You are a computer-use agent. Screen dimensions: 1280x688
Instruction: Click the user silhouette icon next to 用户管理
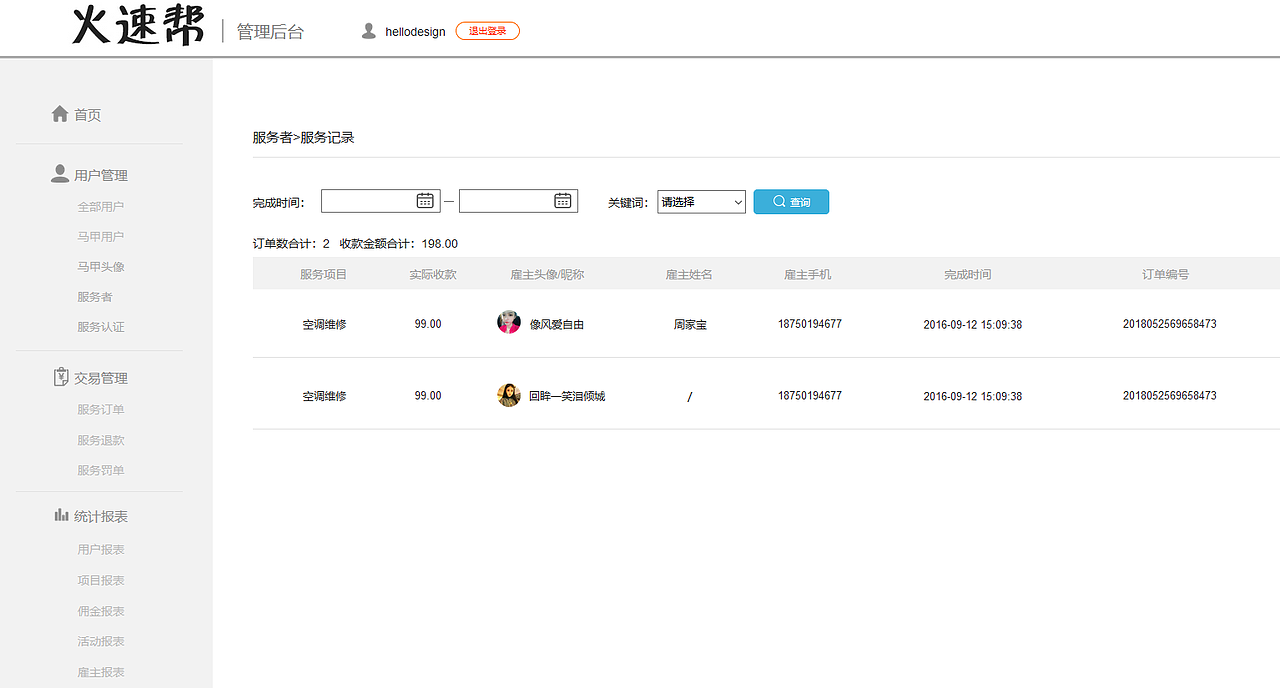[x=60, y=172]
